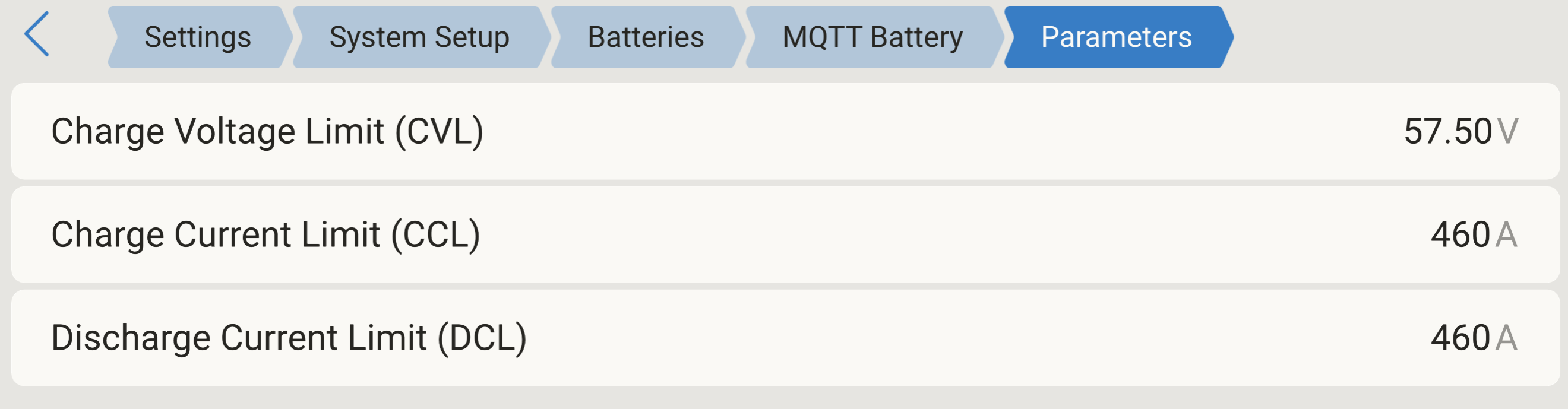Click the A unit in the DCL row
Image resolution: width=1568 pixels, height=409 pixels.
tap(1506, 338)
